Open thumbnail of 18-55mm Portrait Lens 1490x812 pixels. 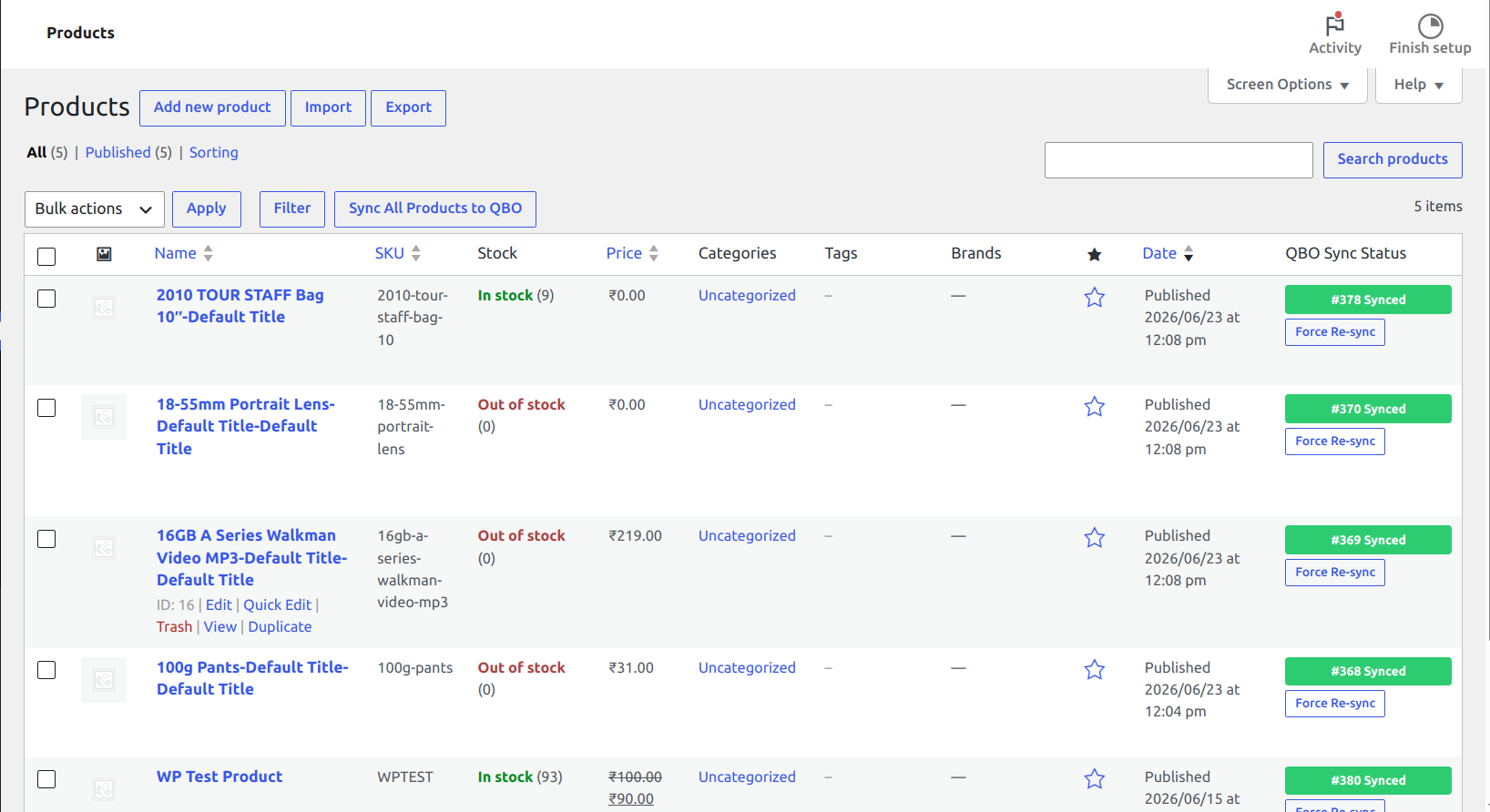(x=104, y=417)
